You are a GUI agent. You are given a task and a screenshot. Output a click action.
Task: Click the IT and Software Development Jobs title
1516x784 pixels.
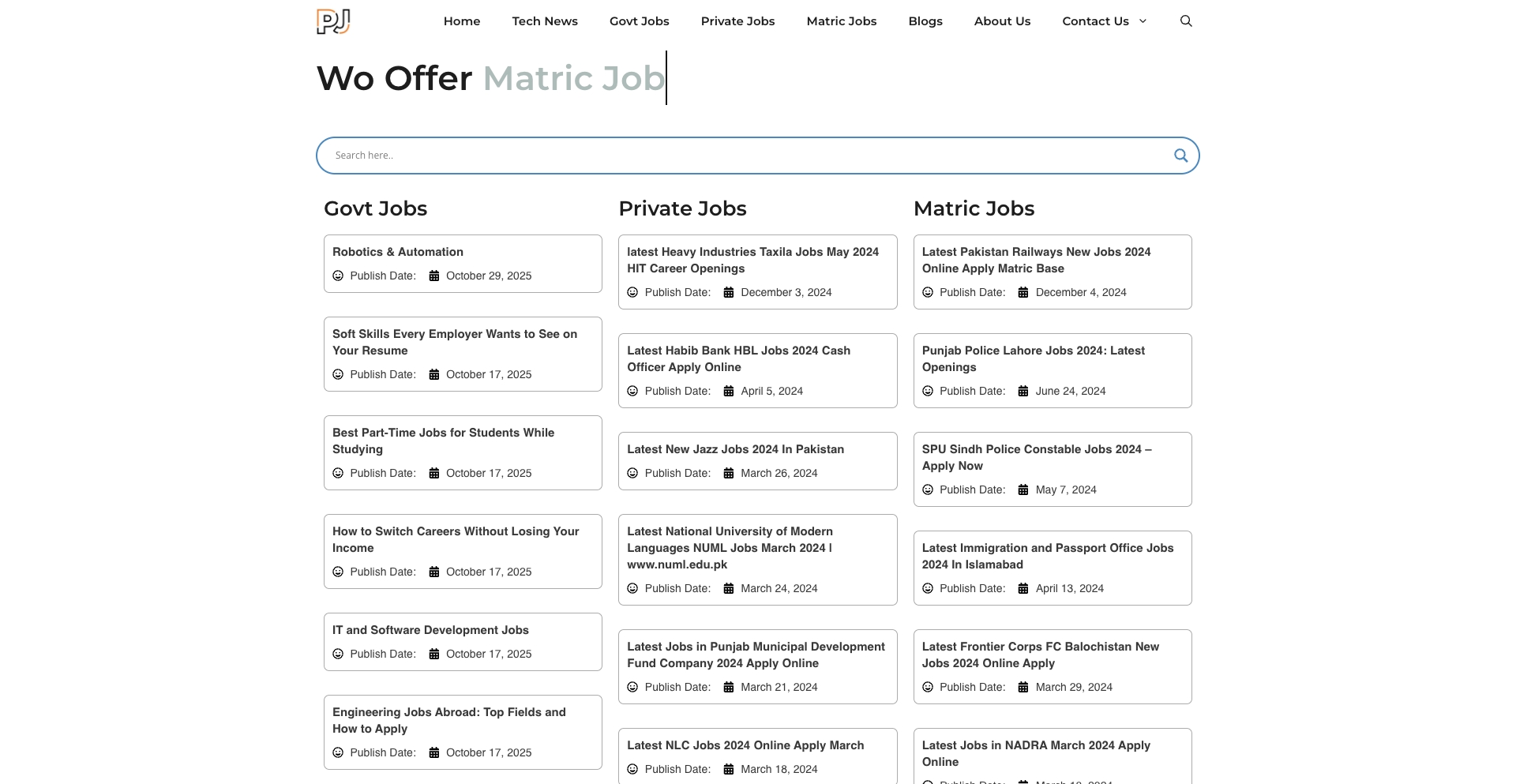coord(430,629)
